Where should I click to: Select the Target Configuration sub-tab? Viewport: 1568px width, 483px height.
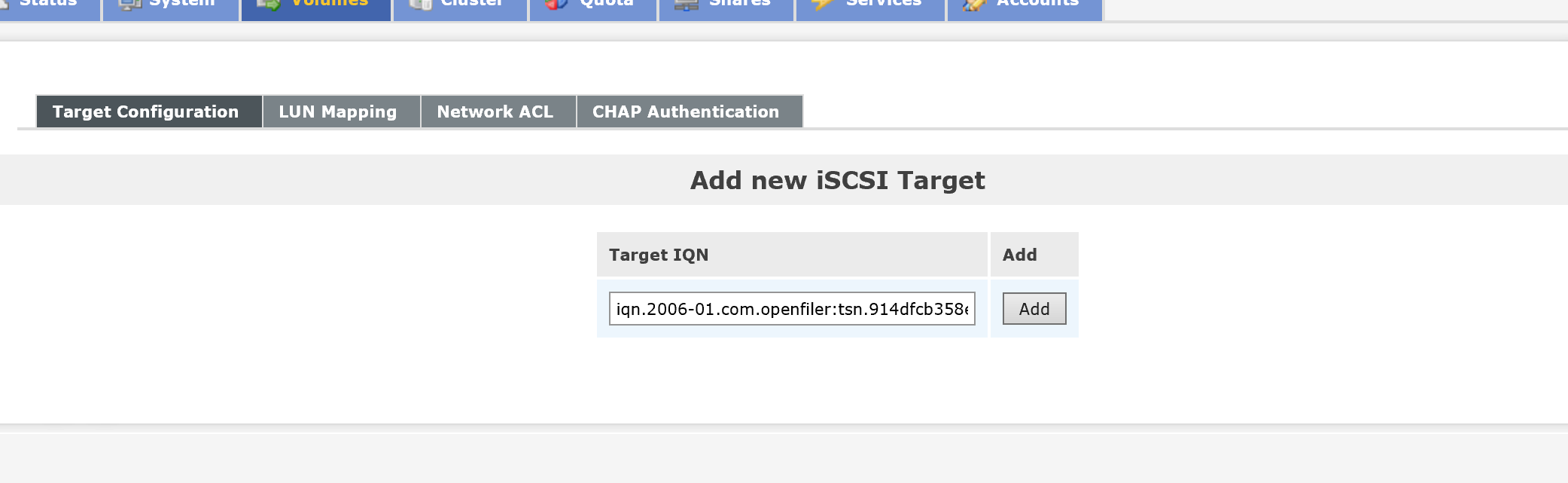coord(145,112)
